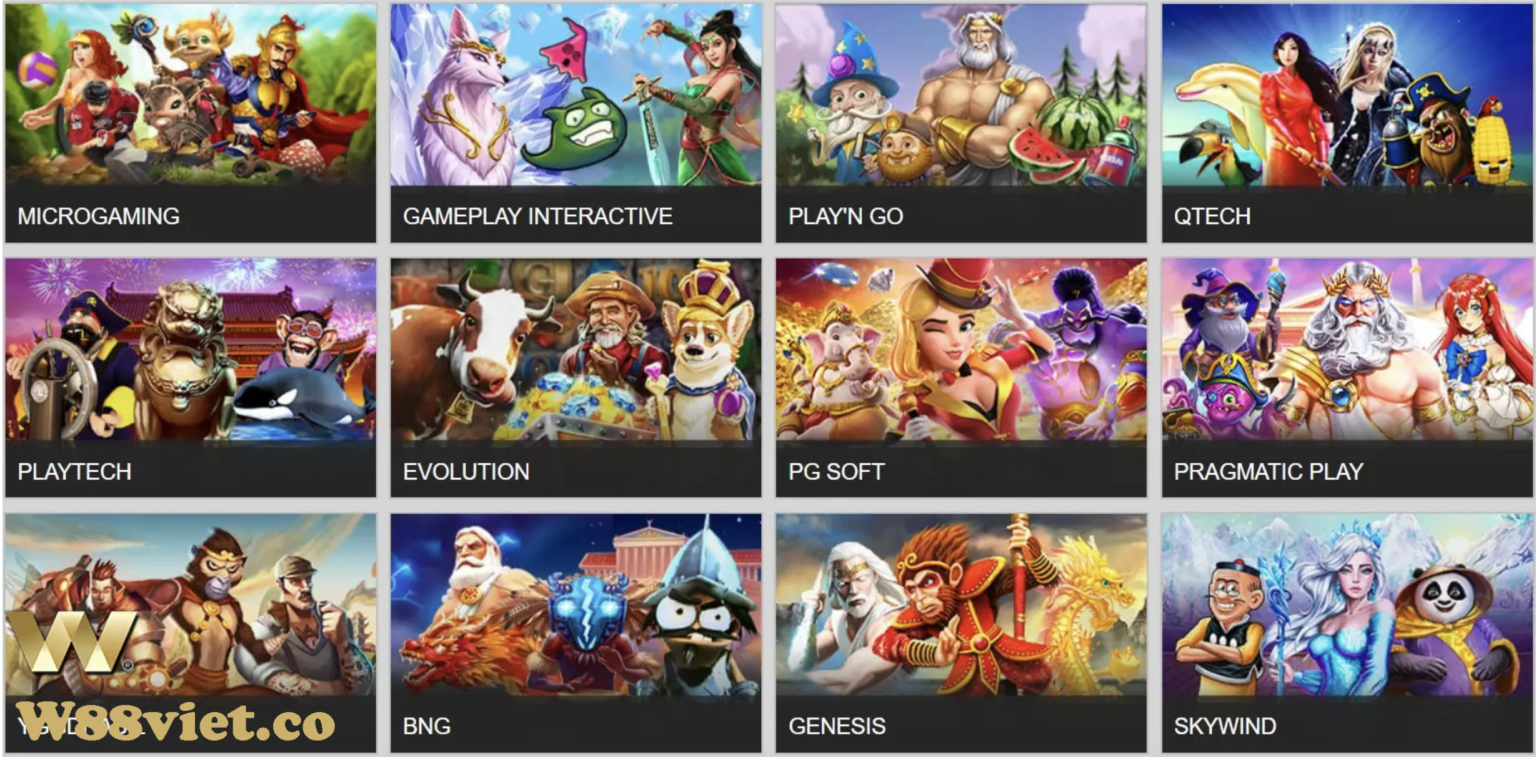
Task: Click the W88viet.co watermark text
Action: click(176, 720)
